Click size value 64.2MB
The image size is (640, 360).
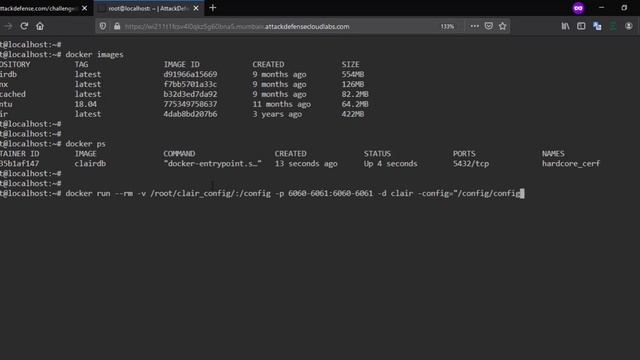click(x=355, y=104)
